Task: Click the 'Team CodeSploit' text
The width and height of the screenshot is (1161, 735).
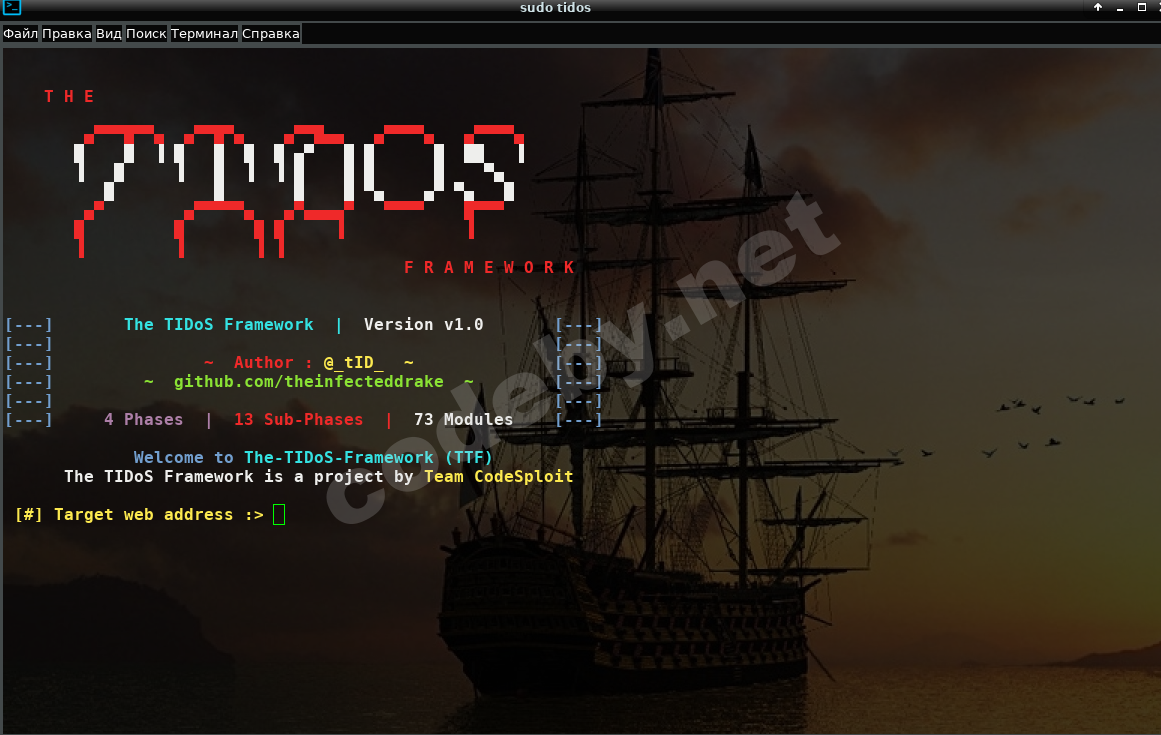Action: point(499,477)
